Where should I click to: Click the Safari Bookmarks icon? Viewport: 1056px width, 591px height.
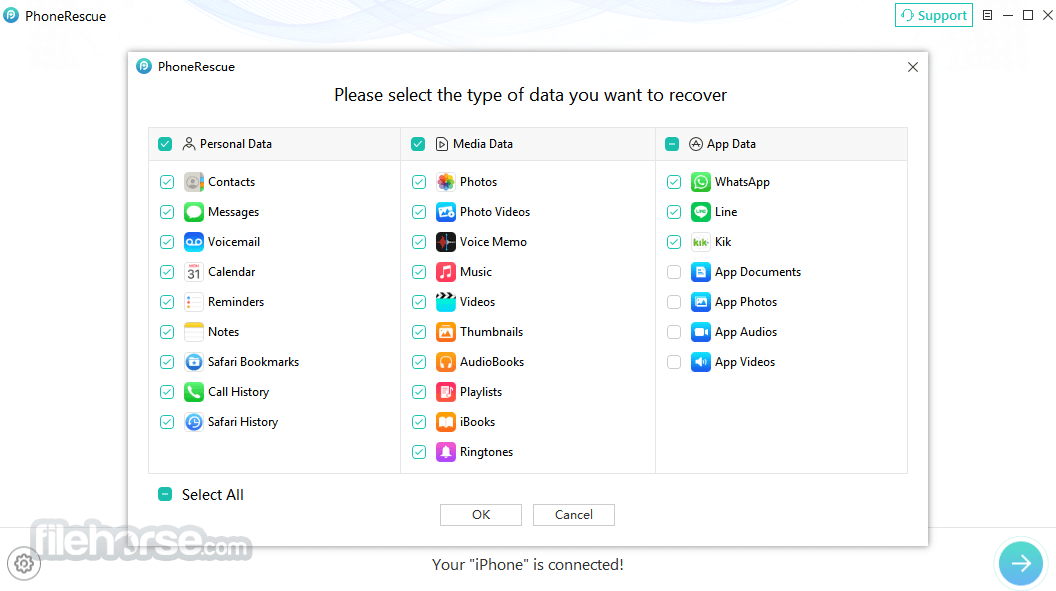click(194, 362)
